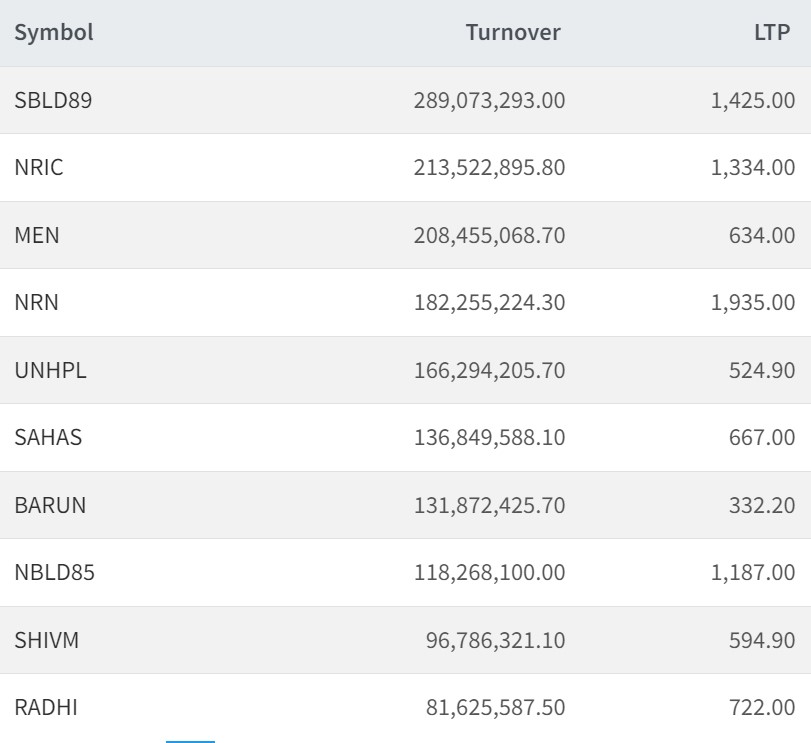Click NRIC LTP value 1,334.00
This screenshot has width=811, height=743.
(753, 168)
